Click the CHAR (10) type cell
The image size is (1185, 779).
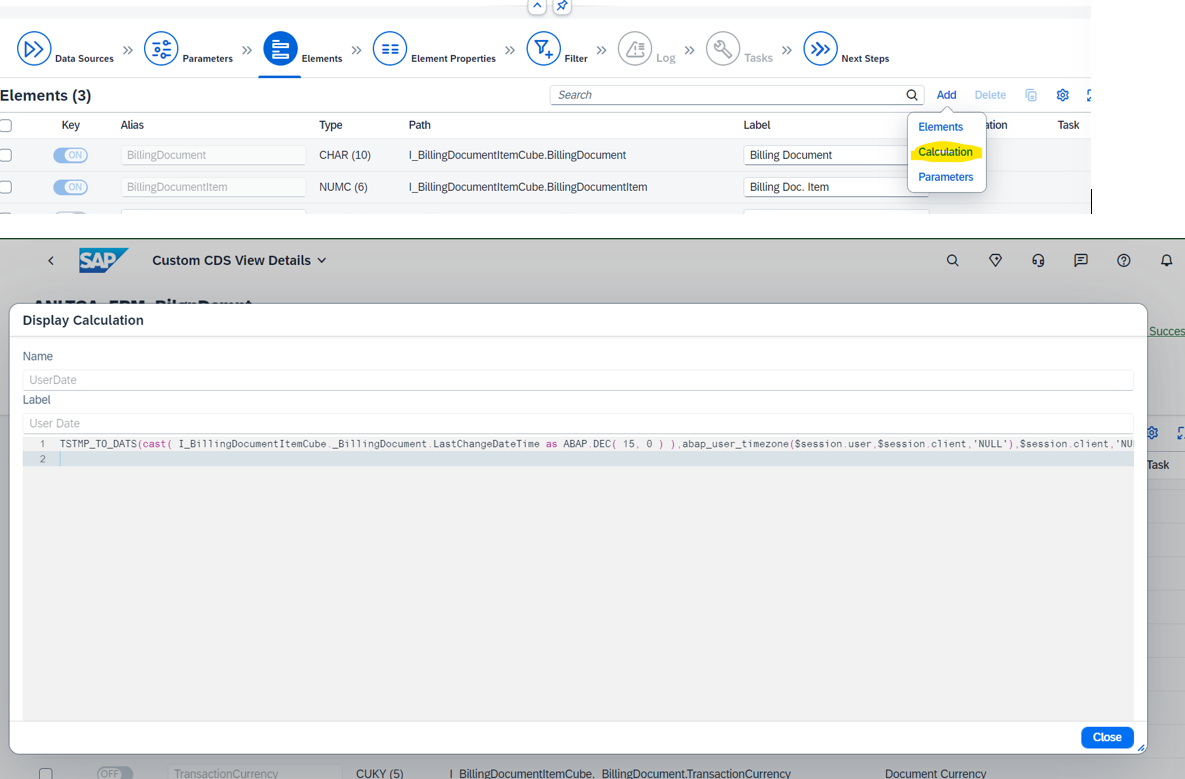point(345,155)
